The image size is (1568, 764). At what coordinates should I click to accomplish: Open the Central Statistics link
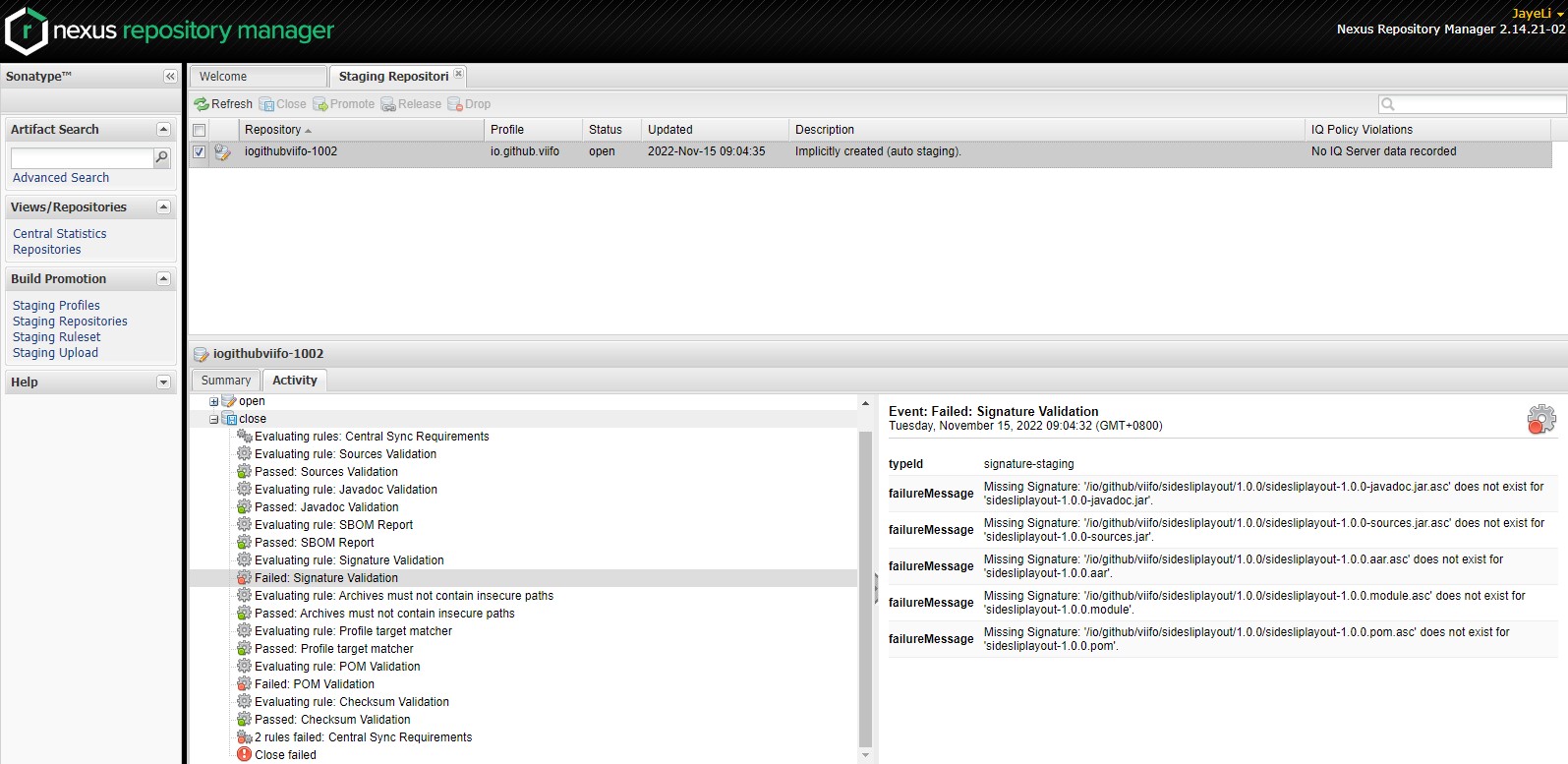[60, 234]
